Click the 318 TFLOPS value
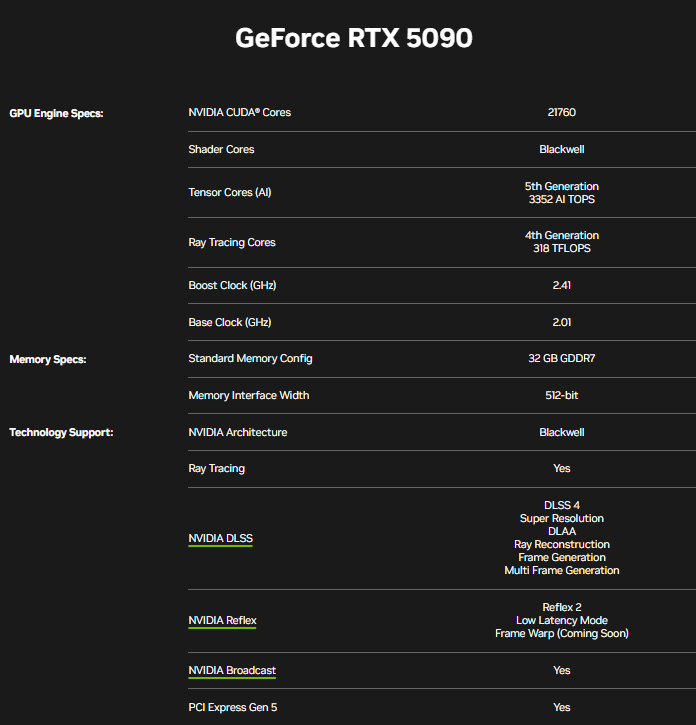The height and width of the screenshot is (725, 696). pos(561,248)
